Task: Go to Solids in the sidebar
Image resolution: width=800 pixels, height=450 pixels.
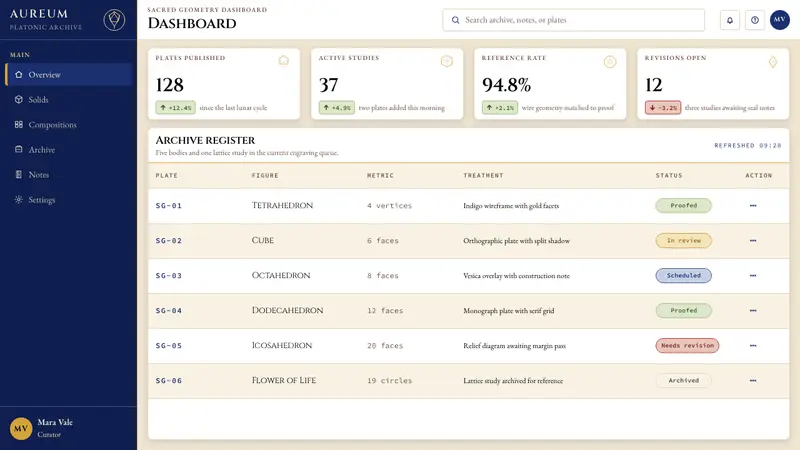Action: pos(68,99)
